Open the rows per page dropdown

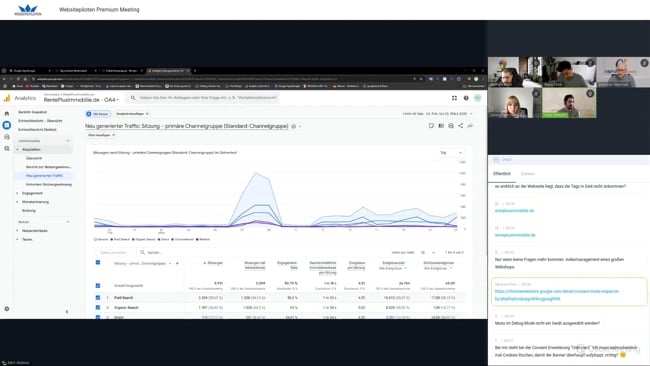(x=428, y=252)
